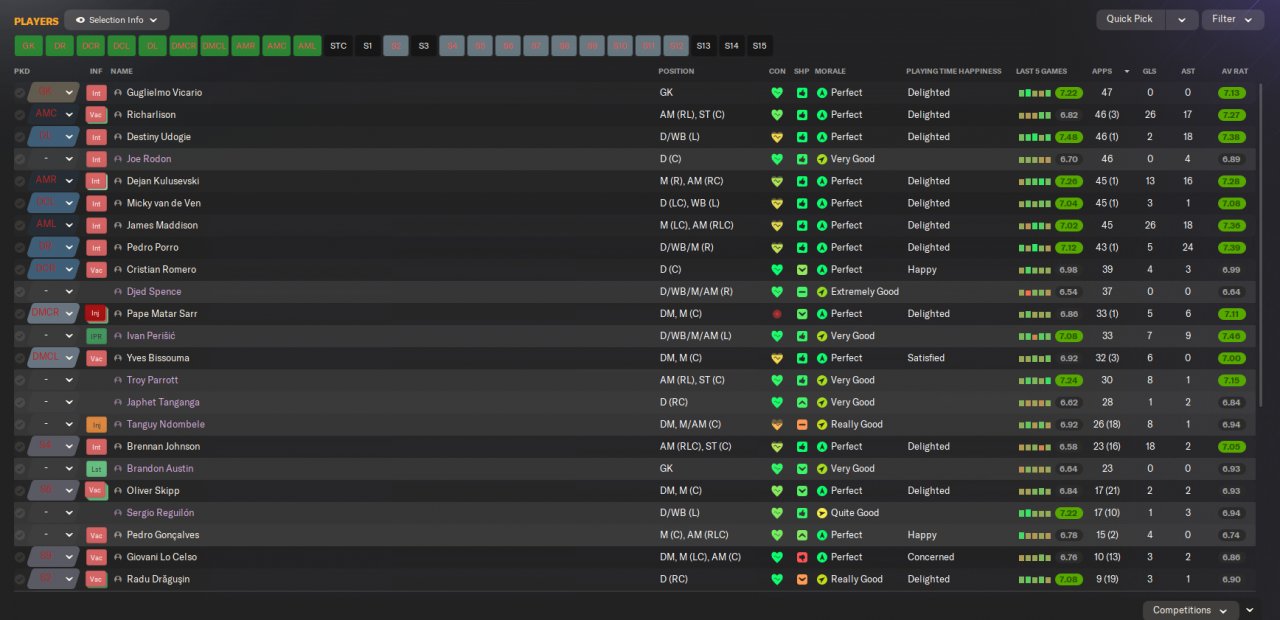Click Troy Parrott's last 5 games form bar

point(1035,380)
